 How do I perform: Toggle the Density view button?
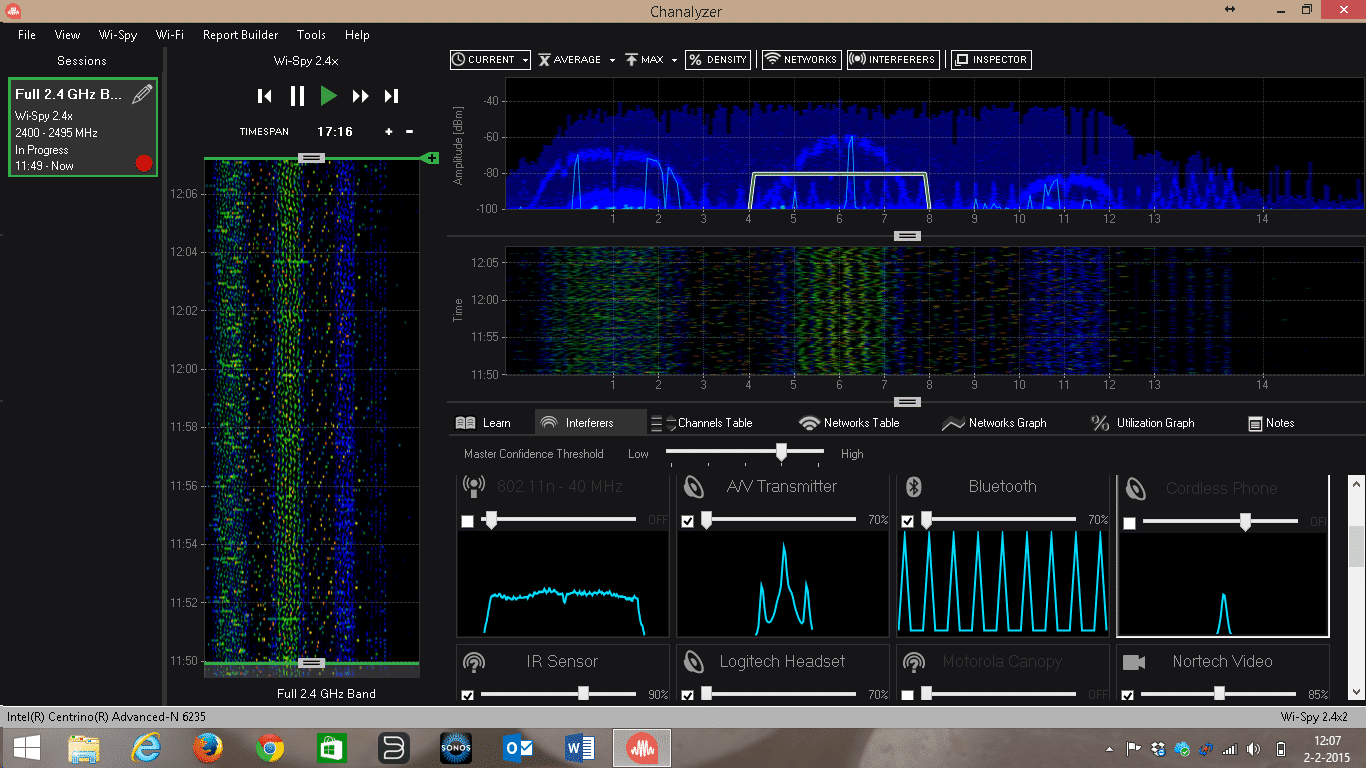point(718,60)
